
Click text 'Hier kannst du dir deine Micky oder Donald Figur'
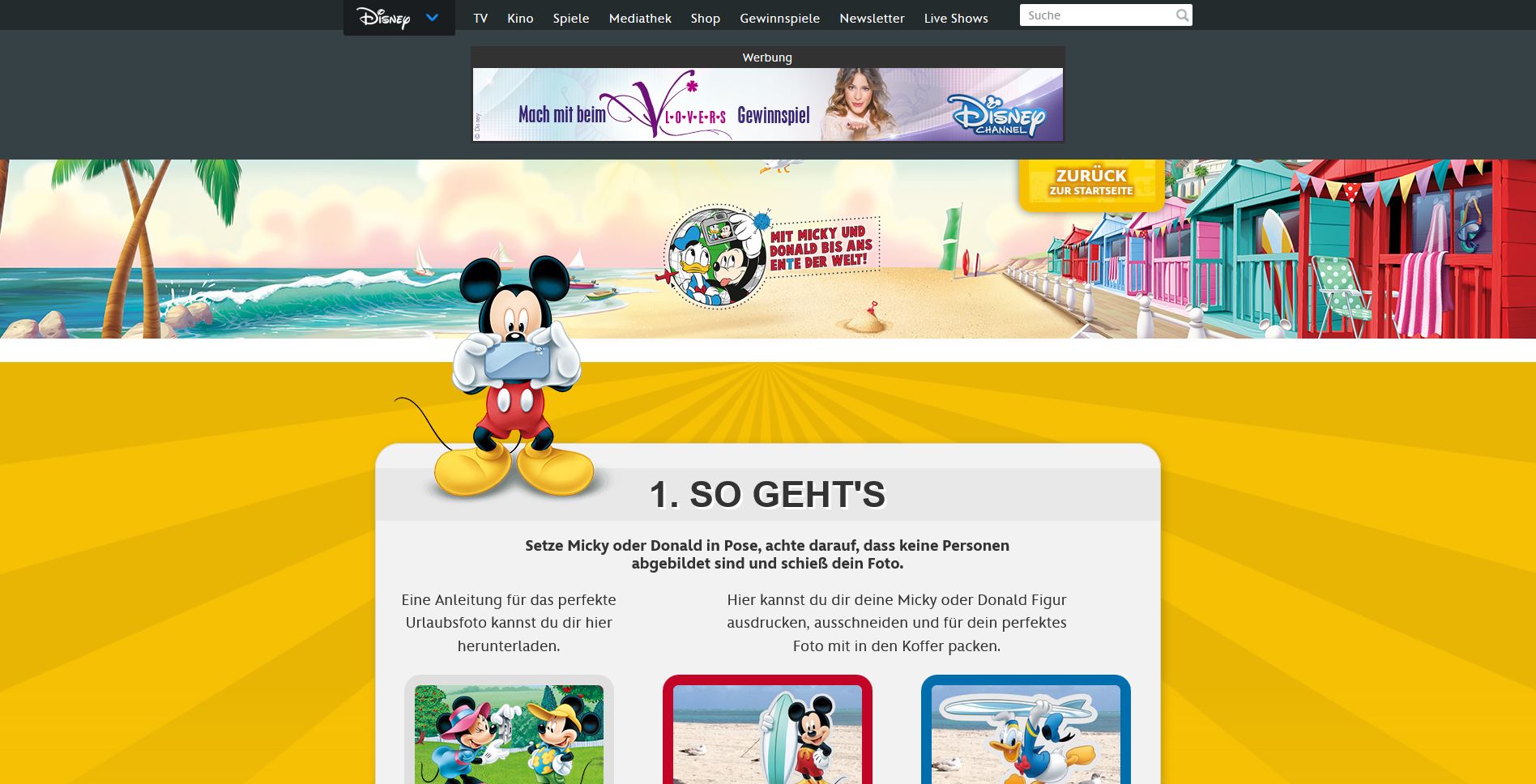tap(897, 600)
